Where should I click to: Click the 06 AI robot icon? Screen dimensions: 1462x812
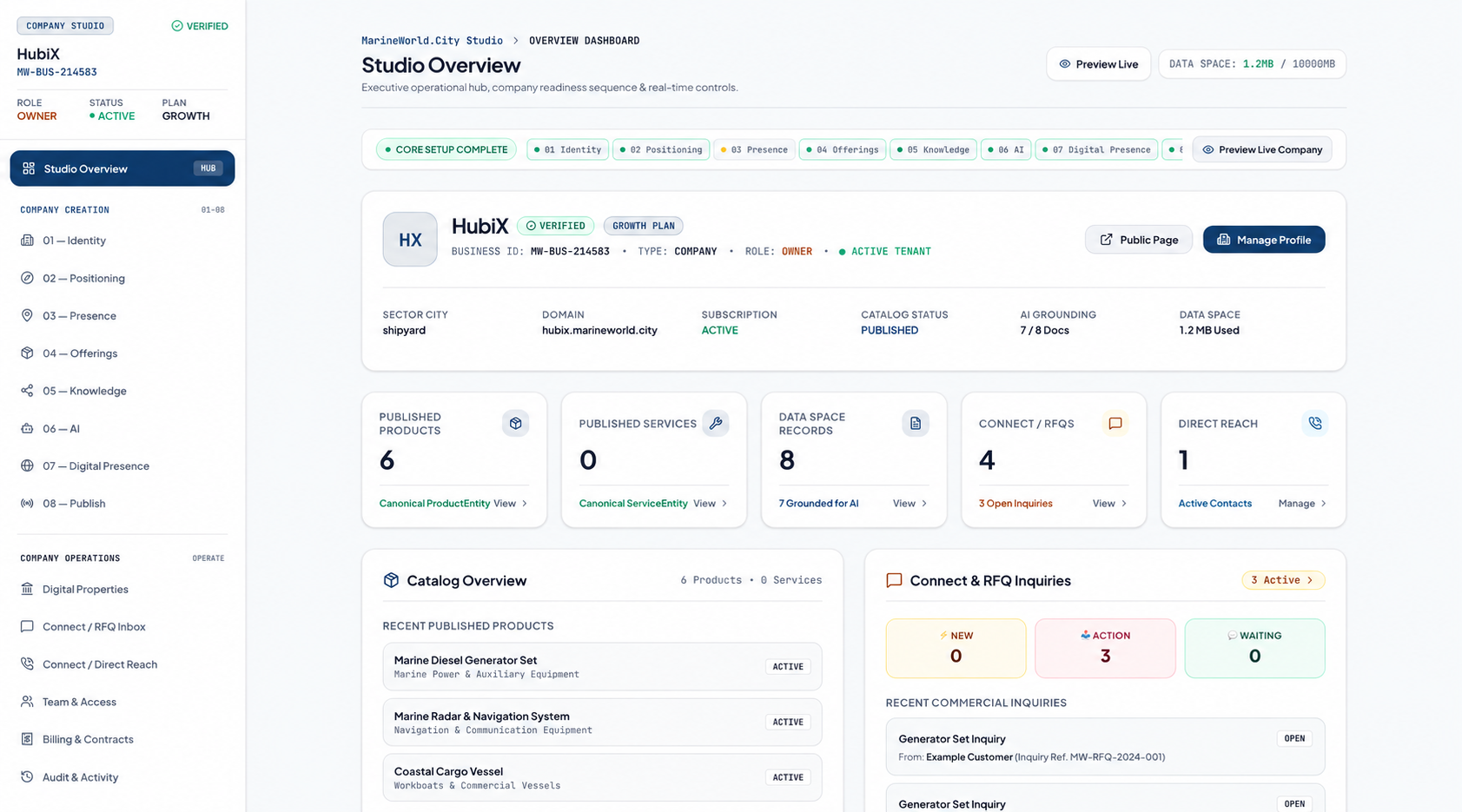27,428
